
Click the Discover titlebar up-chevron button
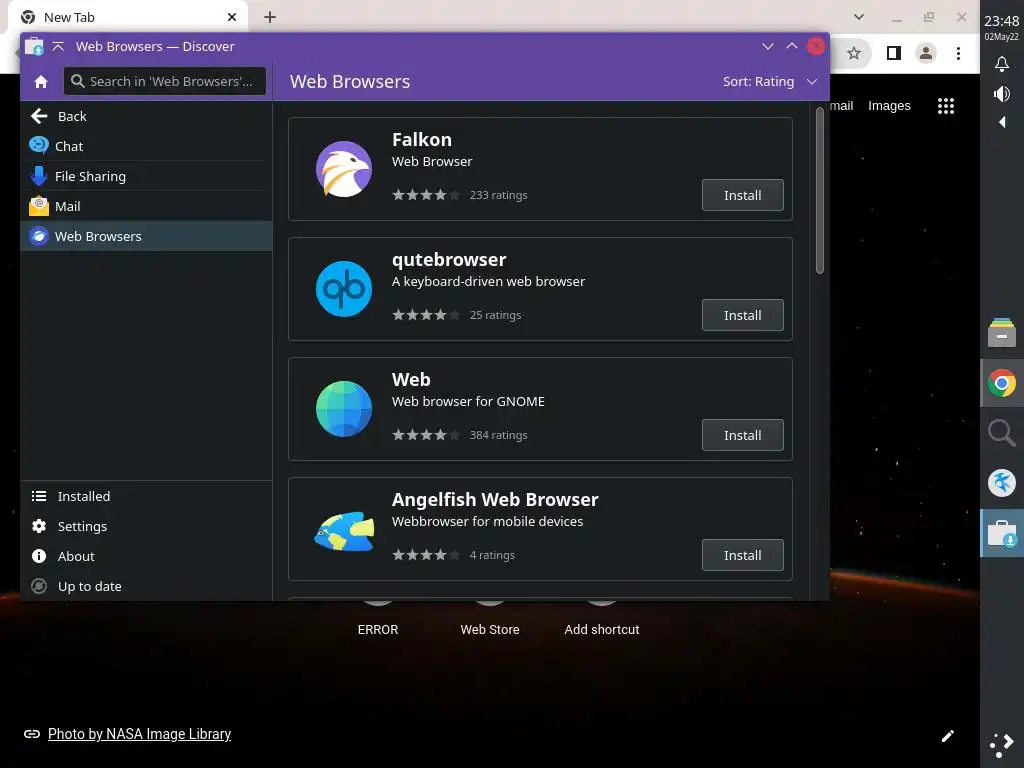coord(792,46)
